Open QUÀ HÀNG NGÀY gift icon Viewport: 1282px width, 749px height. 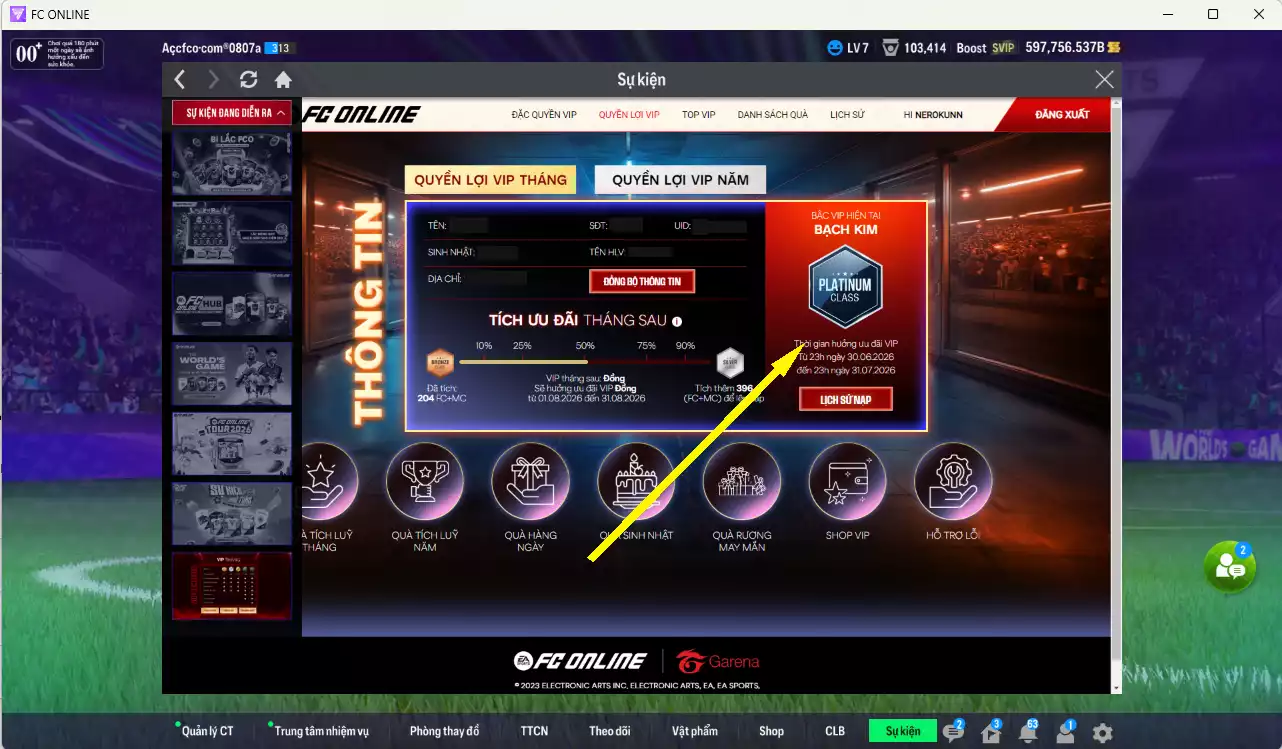(531, 481)
